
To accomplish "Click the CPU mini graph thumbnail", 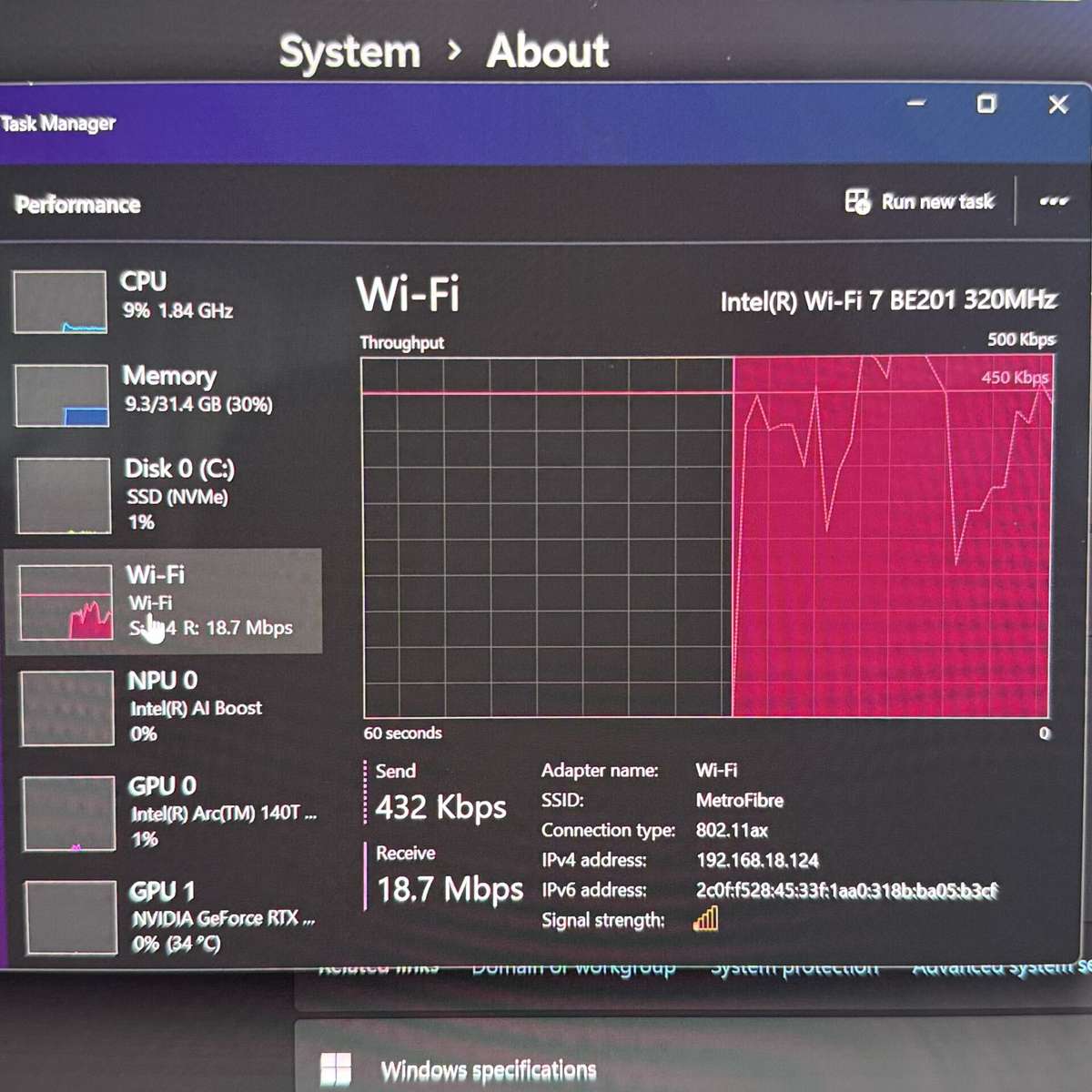I will [x=60, y=302].
